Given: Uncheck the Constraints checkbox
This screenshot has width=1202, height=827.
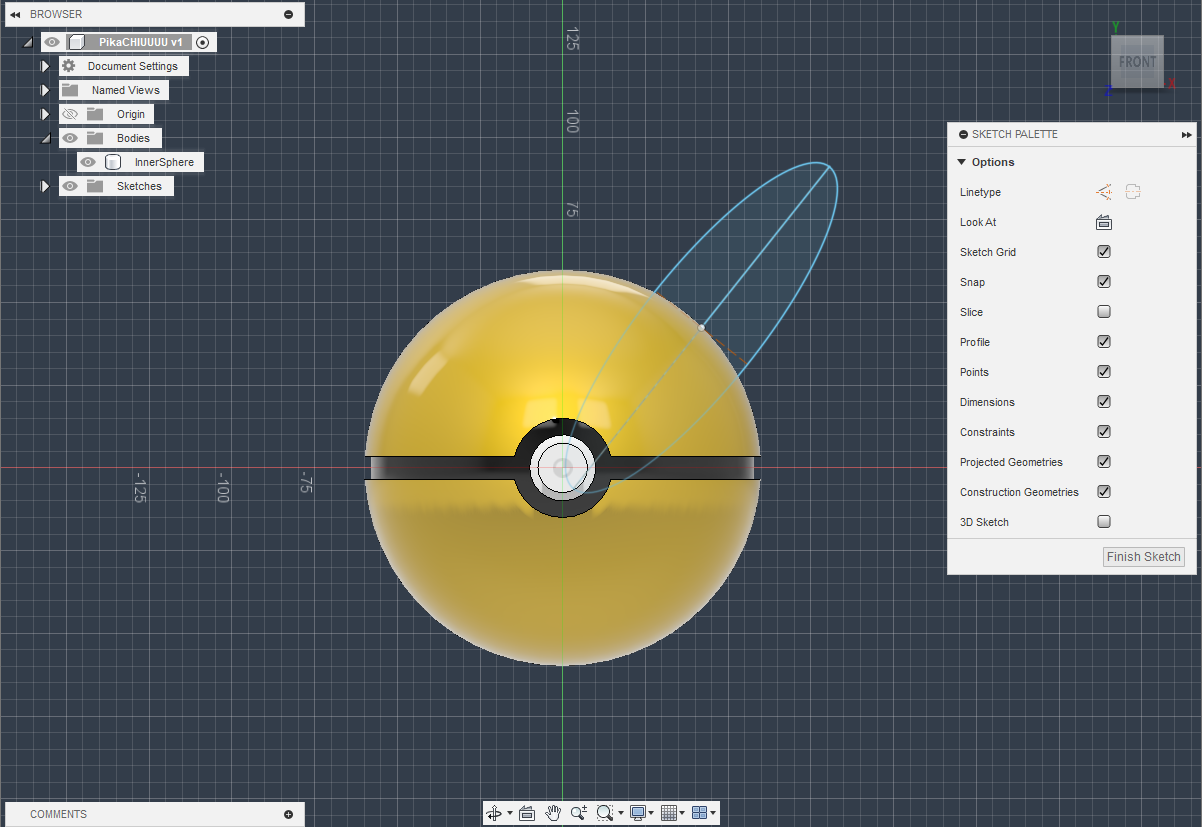Looking at the screenshot, I should pyautogui.click(x=1104, y=432).
